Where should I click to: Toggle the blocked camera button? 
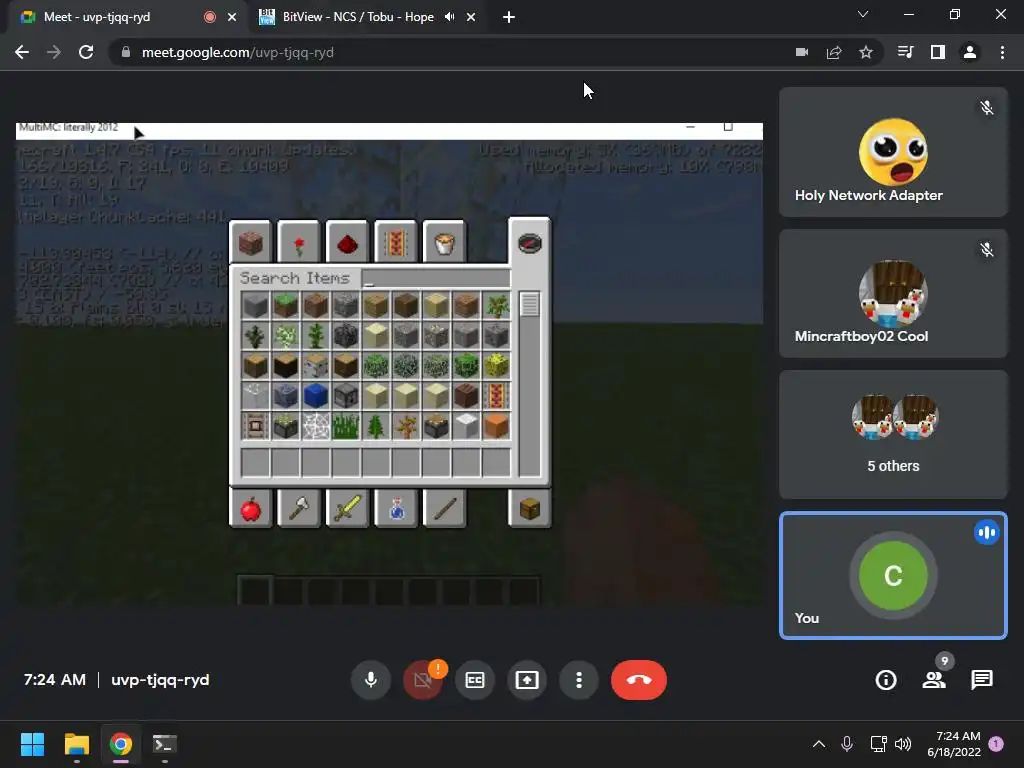coord(423,680)
